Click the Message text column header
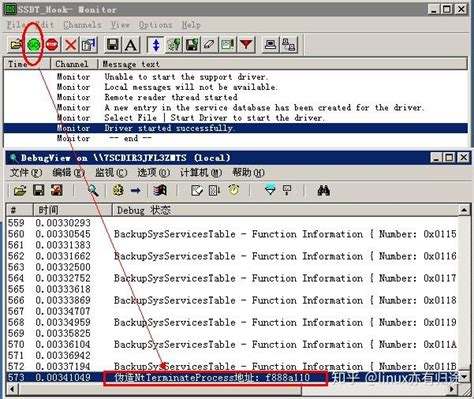The height and width of the screenshot is (399, 474). tap(283, 64)
